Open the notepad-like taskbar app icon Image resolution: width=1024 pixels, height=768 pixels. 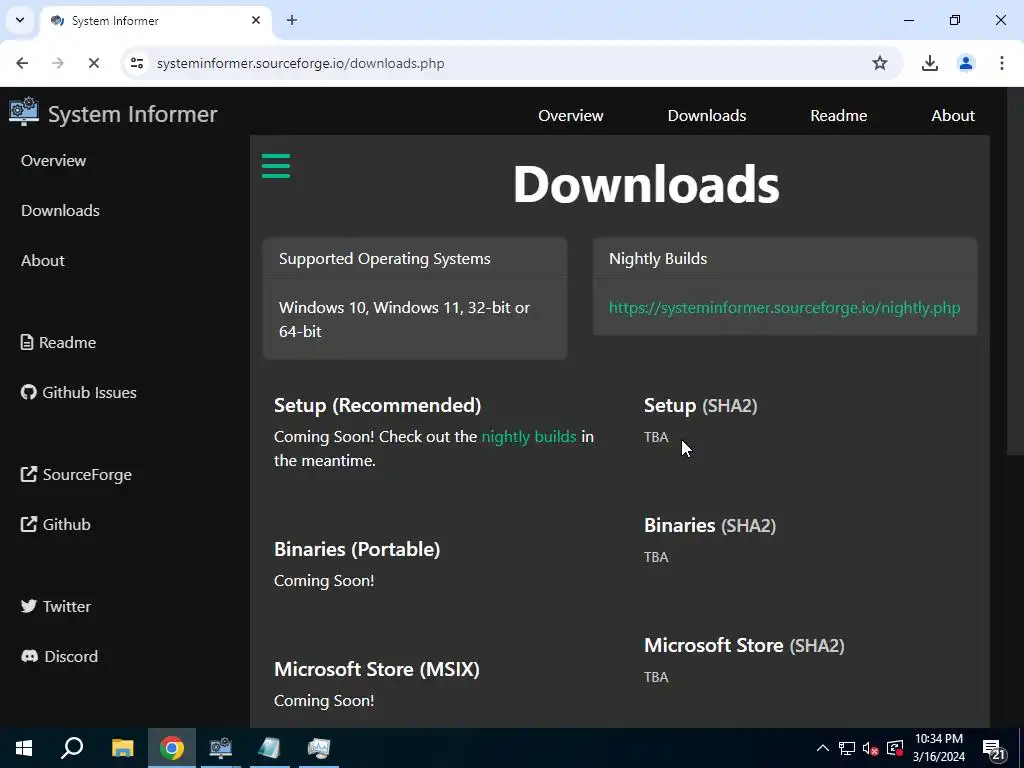(270, 748)
